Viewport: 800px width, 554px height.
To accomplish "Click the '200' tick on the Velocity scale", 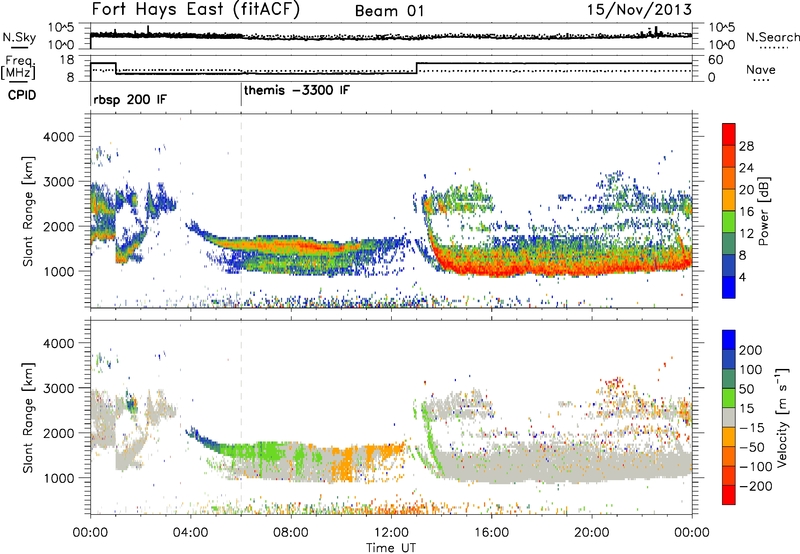I will 751,350.
